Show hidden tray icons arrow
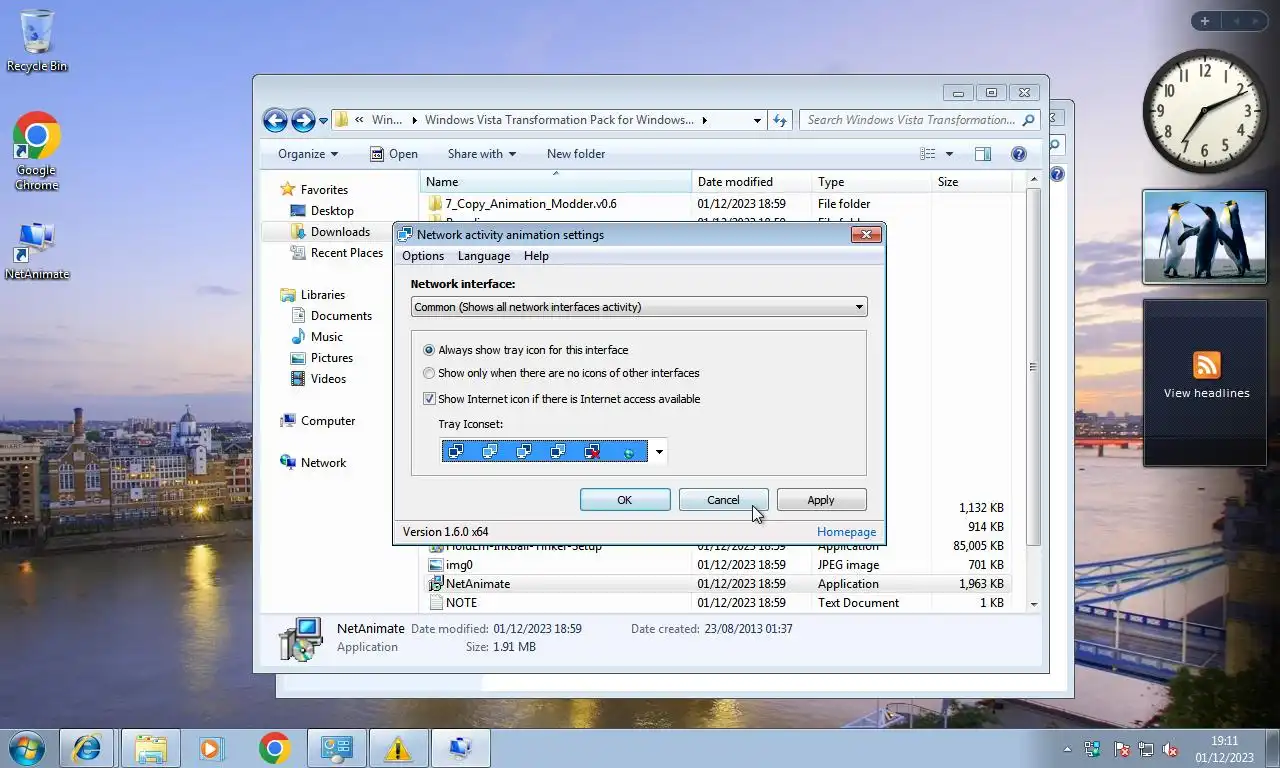The width and height of the screenshot is (1280, 768). pyautogui.click(x=1066, y=749)
